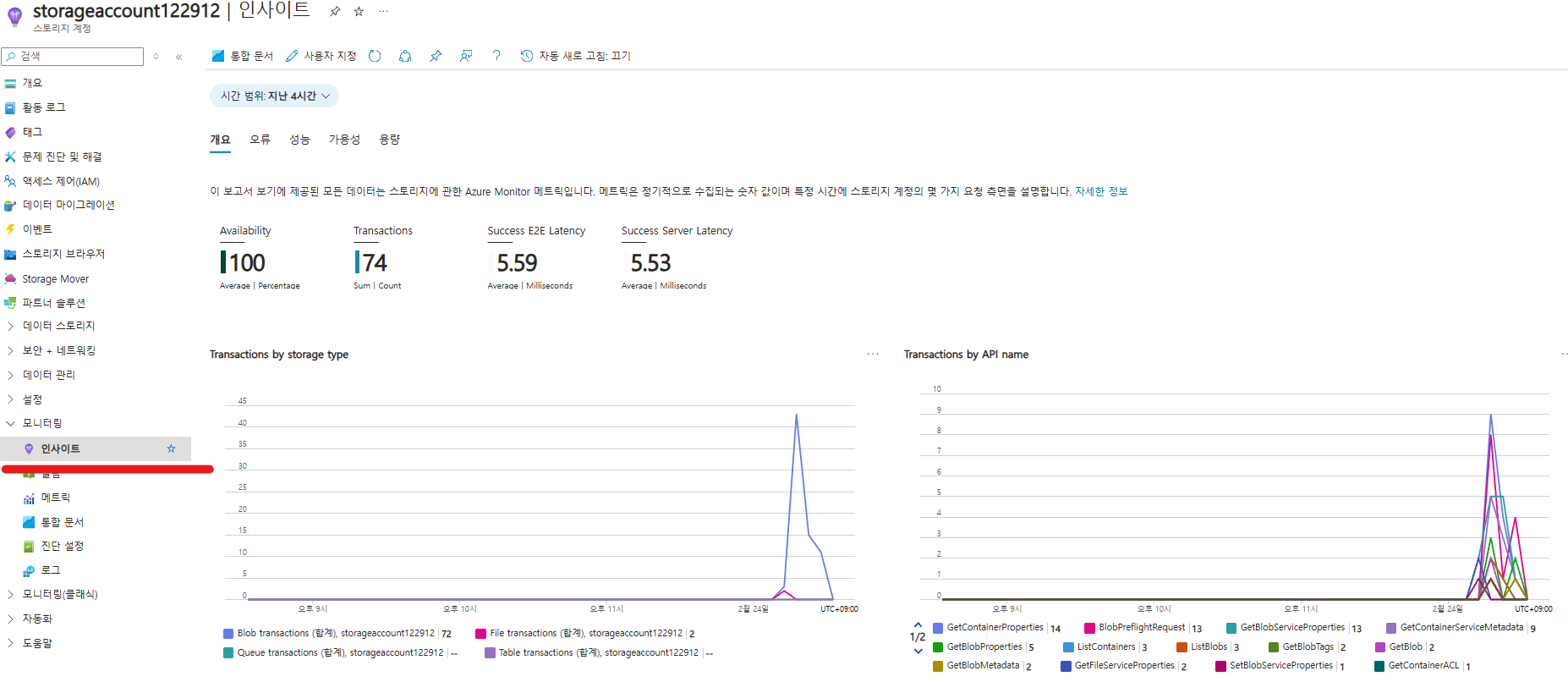Screen dimensions: 1568x693
Task: Open the 자세한 정보 link
Action: click(x=1101, y=191)
